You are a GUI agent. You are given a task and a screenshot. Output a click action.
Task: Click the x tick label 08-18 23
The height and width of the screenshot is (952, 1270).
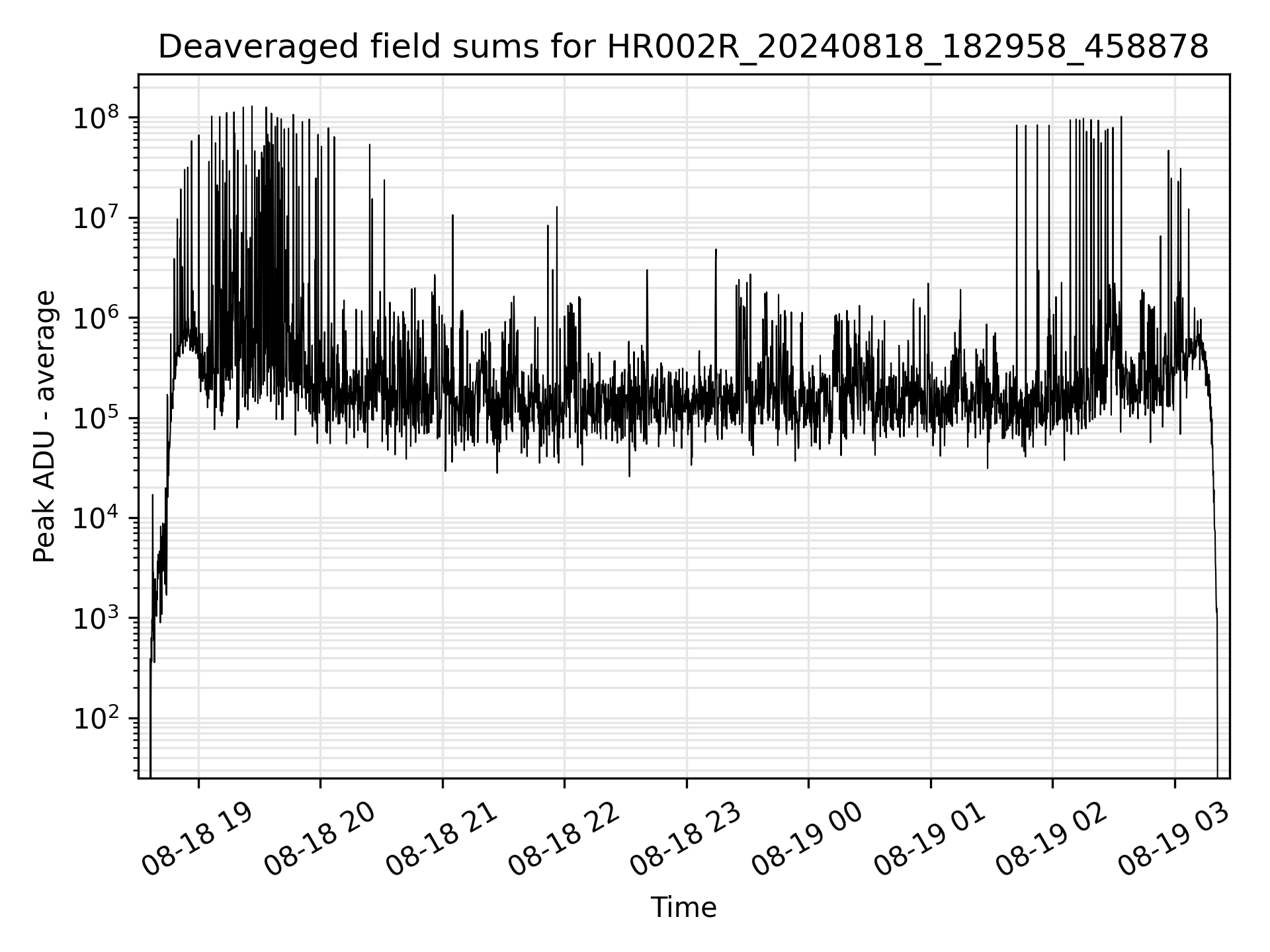click(x=685, y=838)
